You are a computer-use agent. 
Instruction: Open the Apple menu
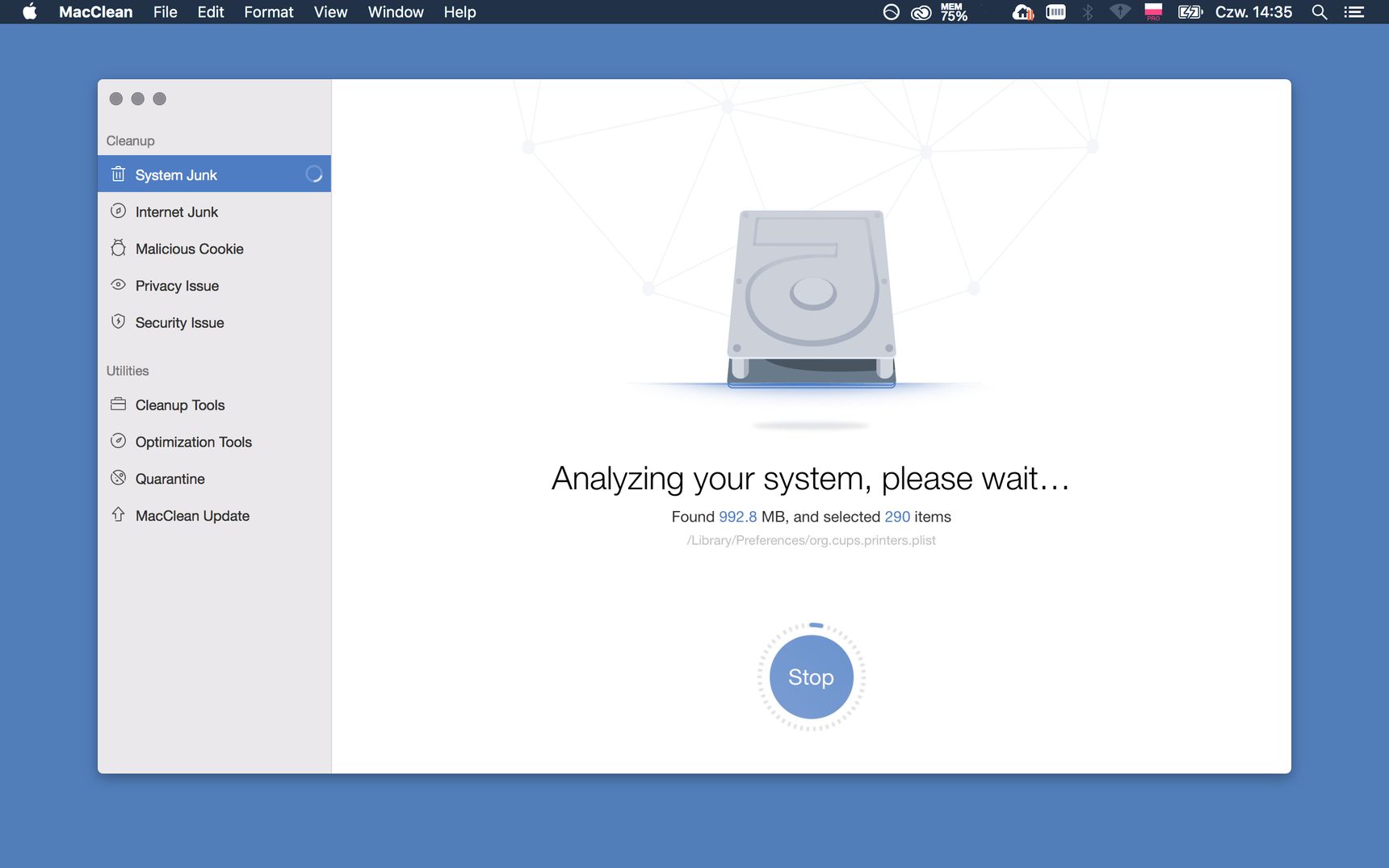click(30, 11)
